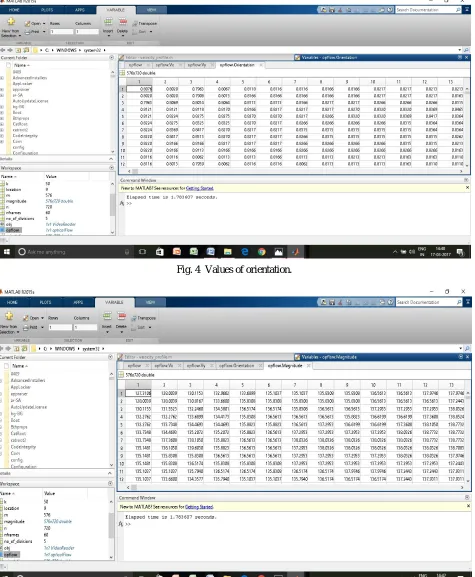Click Insert icon in bottom MATLAB window

[107, 316]
